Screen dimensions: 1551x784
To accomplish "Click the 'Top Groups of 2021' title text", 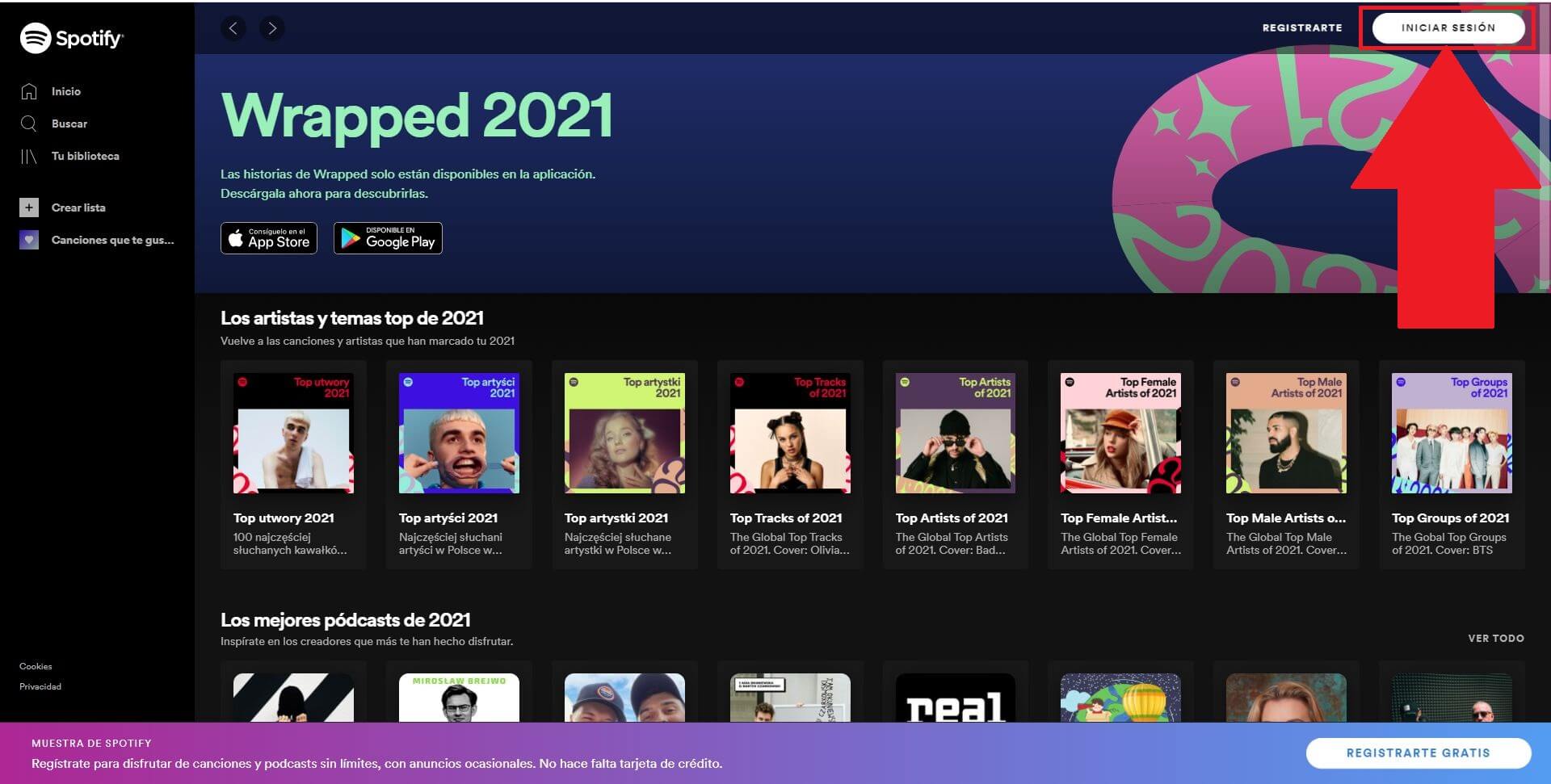I will click(1451, 518).
